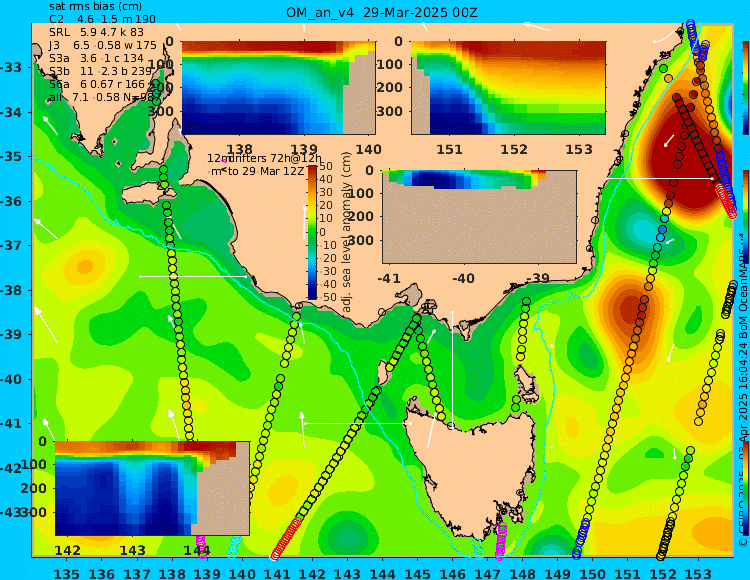Select the C2 satellite statistics row
This screenshot has width=750, height=580.
102,19
